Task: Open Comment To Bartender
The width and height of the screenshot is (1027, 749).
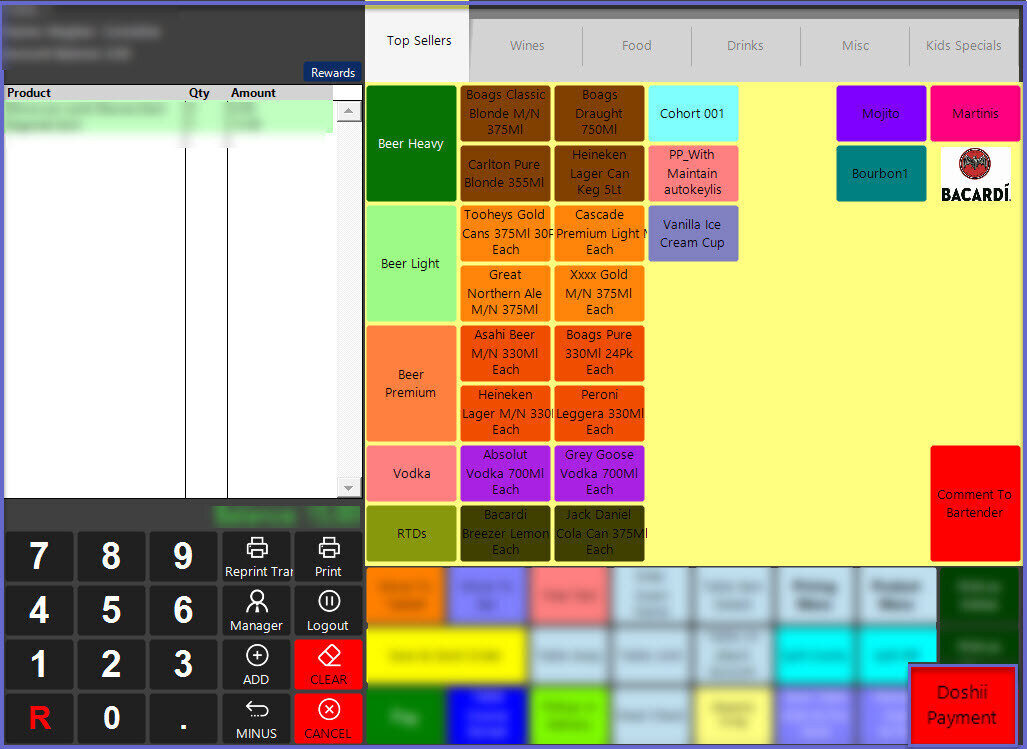Action: tap(975, 503)
